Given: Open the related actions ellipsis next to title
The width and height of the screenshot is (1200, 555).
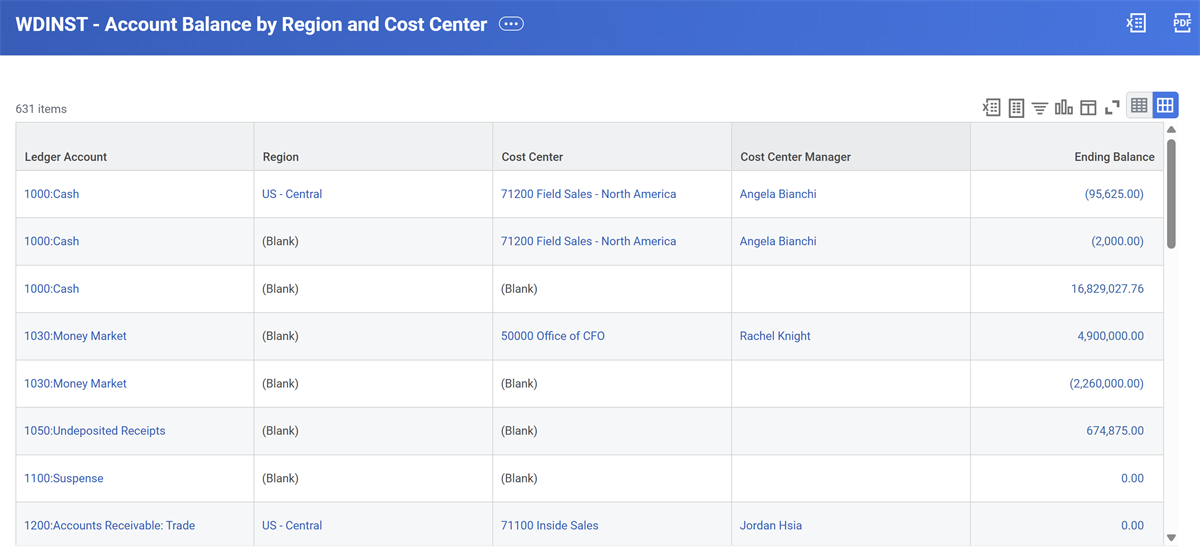Looking at the screenshot, I should (511, 24).
